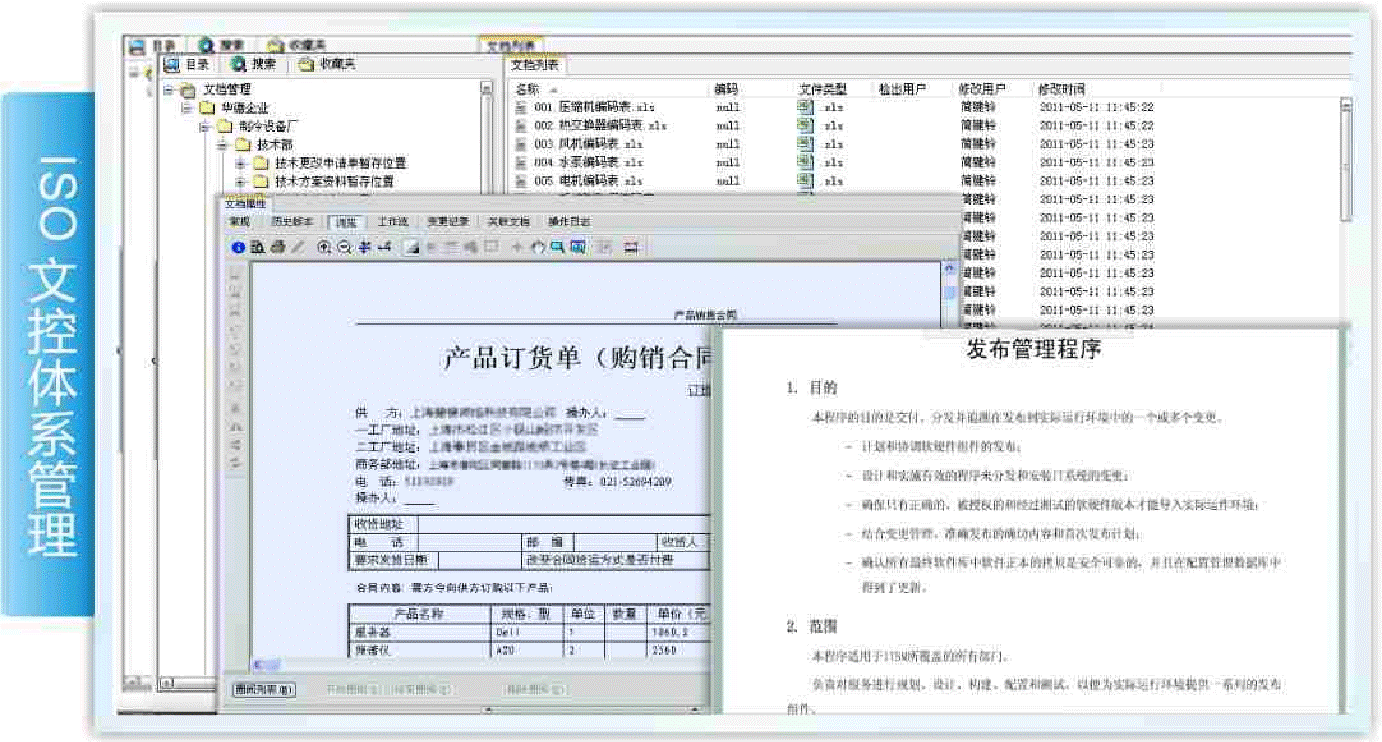Click the 圈阅列表 button at bottom
This screenshot has height=742, width=1382.
264,689
